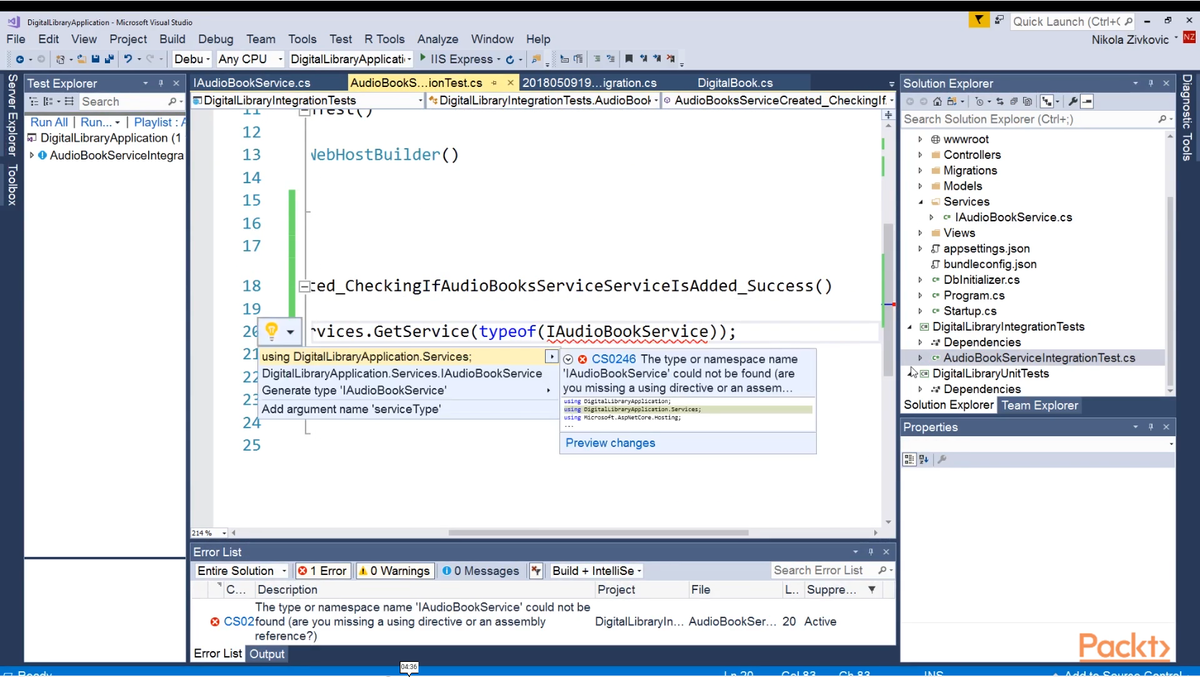1200x677 pixels.
Task: Click the clear filters icon in Error List
Action: click(x=536, y=571)
